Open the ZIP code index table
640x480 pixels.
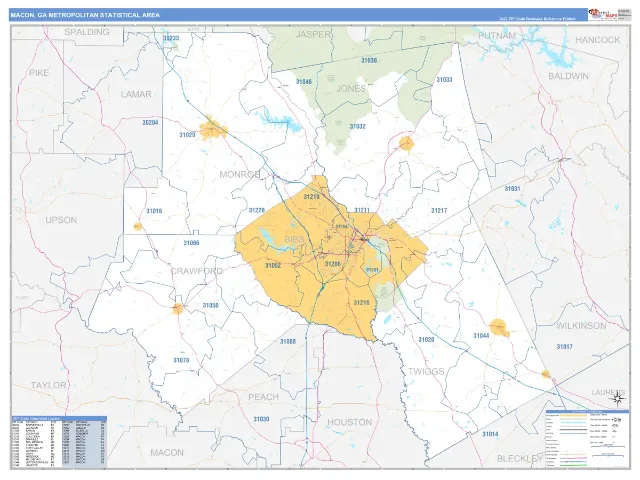click(59, 442)
